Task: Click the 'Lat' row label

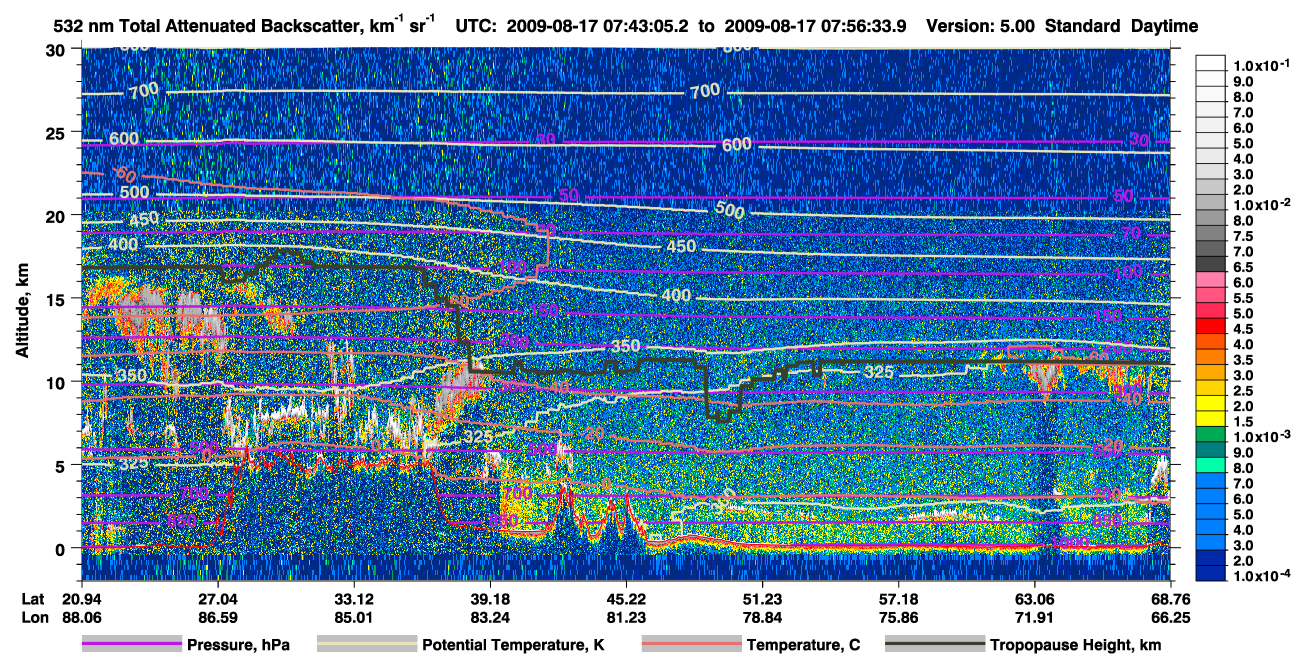Action: click(34, 599)
